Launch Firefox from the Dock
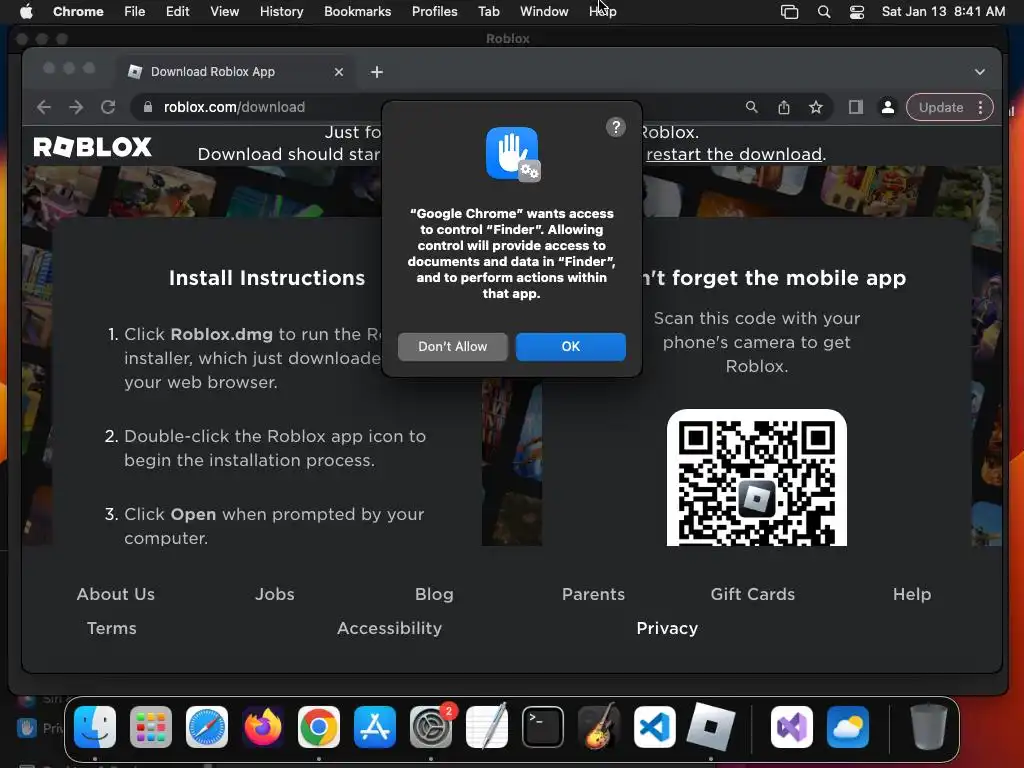The image size is (1024, 768). pos(263,727)
